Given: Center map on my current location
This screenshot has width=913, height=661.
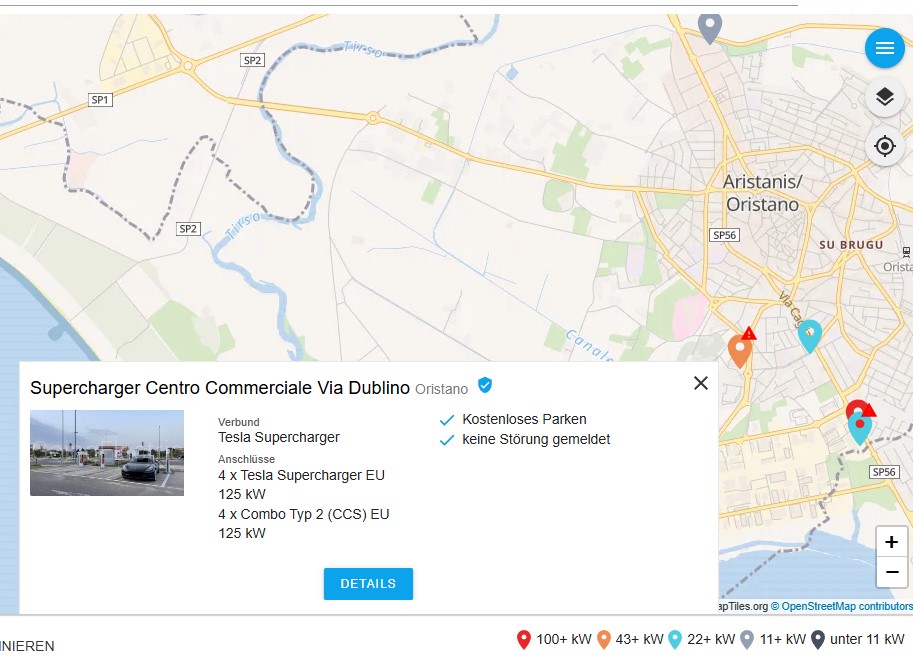Looking at the screenshot, I should tap(884, 146).
